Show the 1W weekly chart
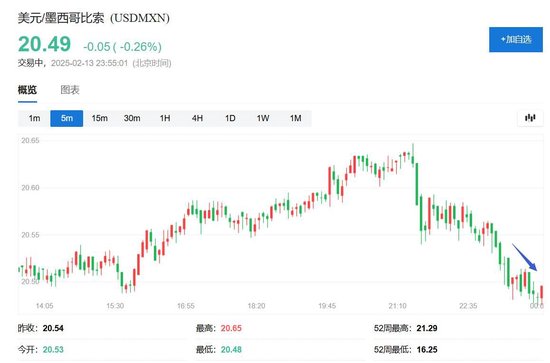550x363 pixels. coord(263,118)
